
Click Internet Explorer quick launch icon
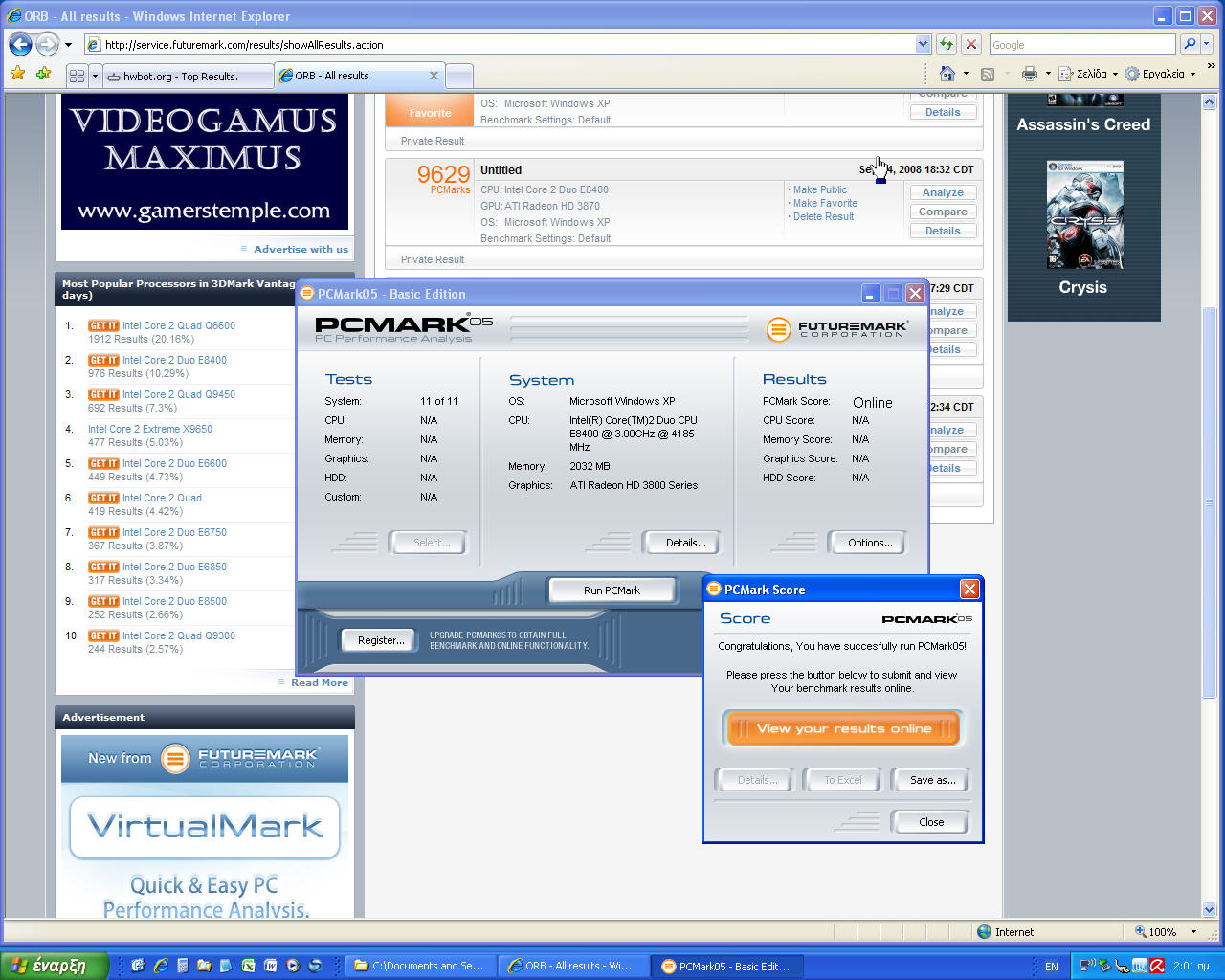click(x=160, y=966)
